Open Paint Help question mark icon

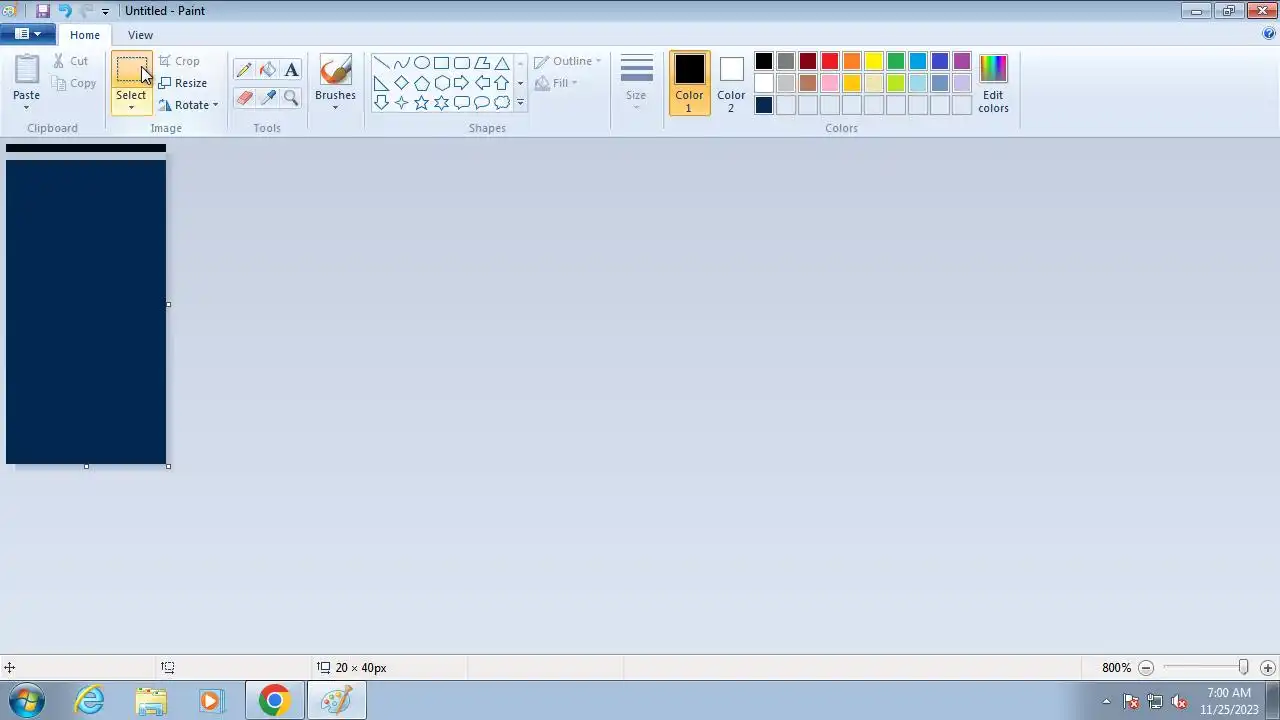(x=1269, y=34)
